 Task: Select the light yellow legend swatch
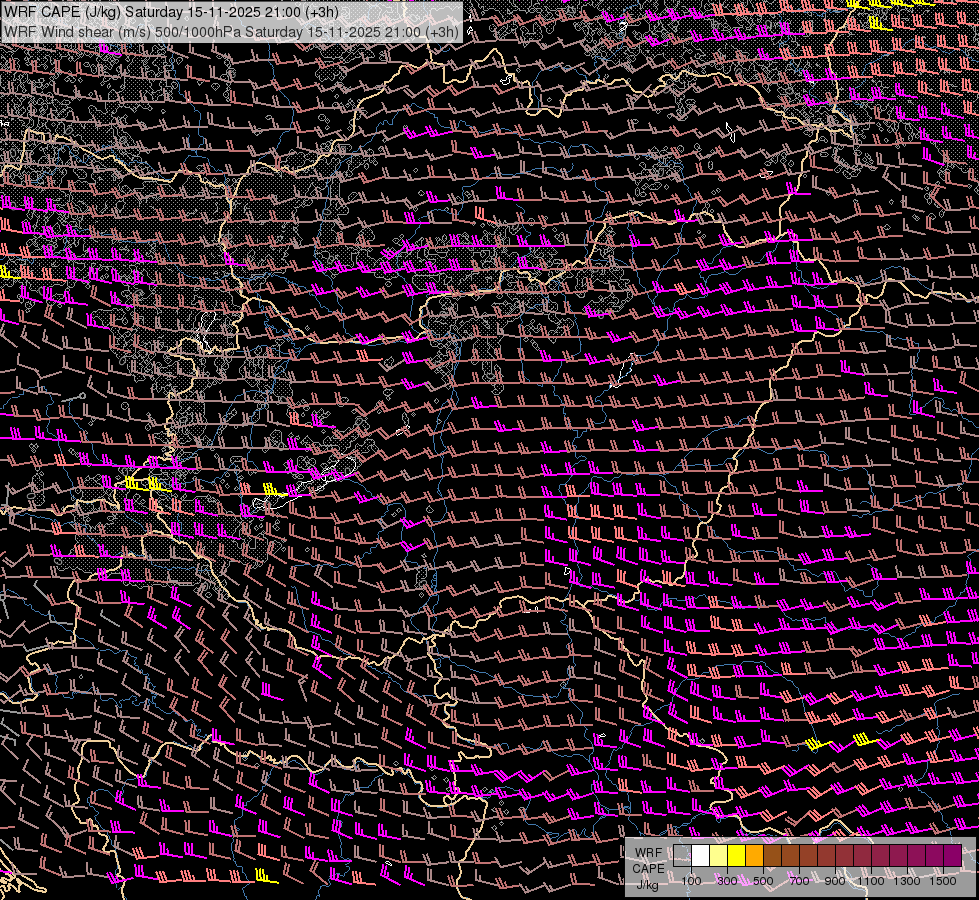point(719,856)
